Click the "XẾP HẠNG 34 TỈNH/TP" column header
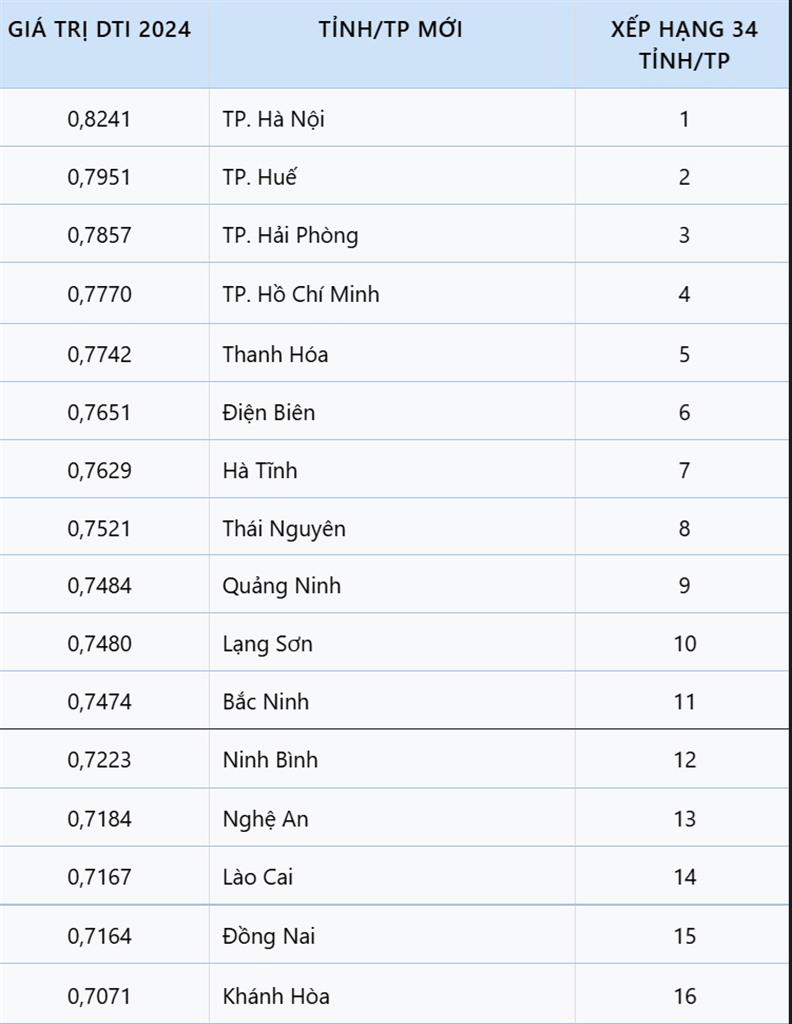Image resolution: width=792 pixels, height=1024 pixels. point(684,44)
